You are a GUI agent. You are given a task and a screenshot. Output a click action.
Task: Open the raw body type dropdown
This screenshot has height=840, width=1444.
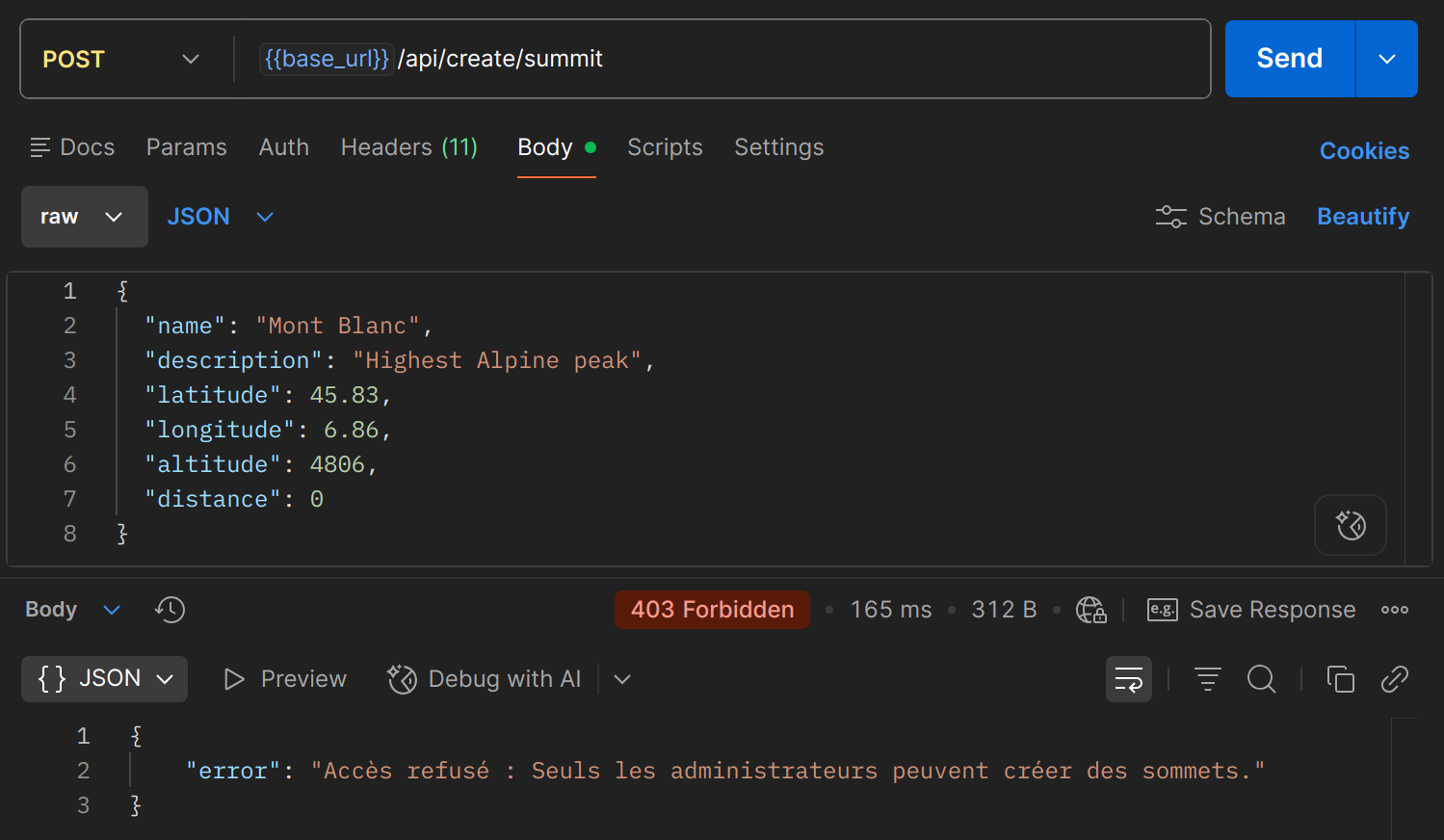(85, 217)
